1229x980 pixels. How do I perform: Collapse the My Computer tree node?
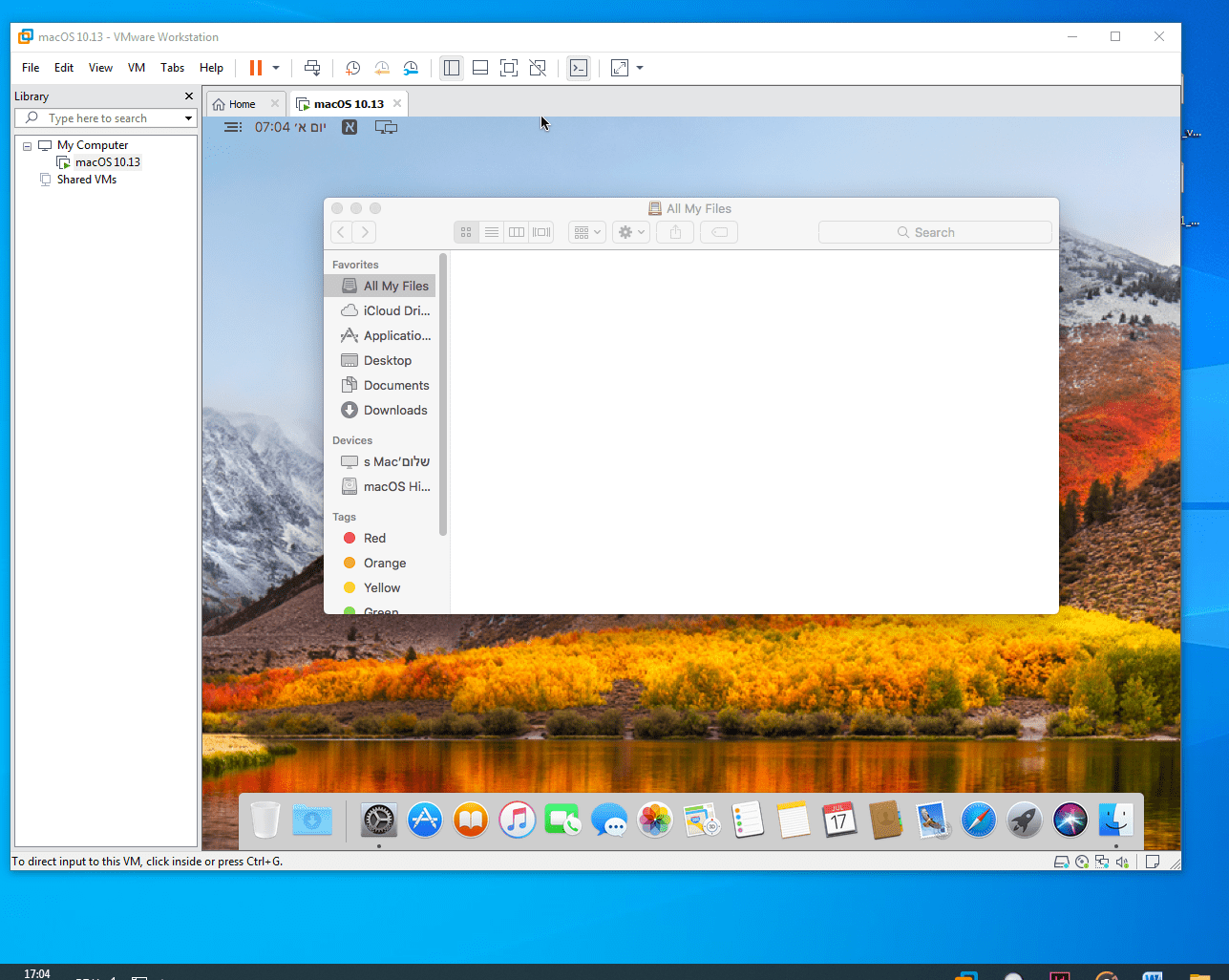[27, 146]
